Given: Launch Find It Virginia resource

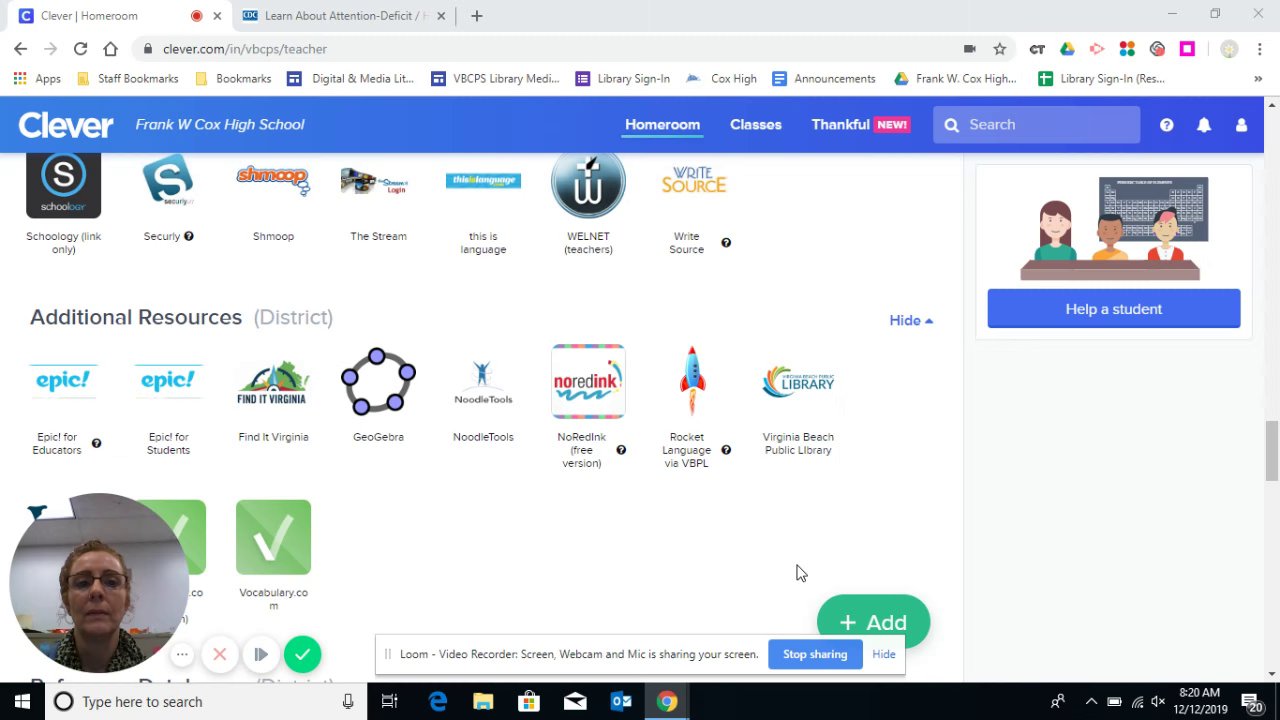Looking at the screenshot, I should [273, 382].
